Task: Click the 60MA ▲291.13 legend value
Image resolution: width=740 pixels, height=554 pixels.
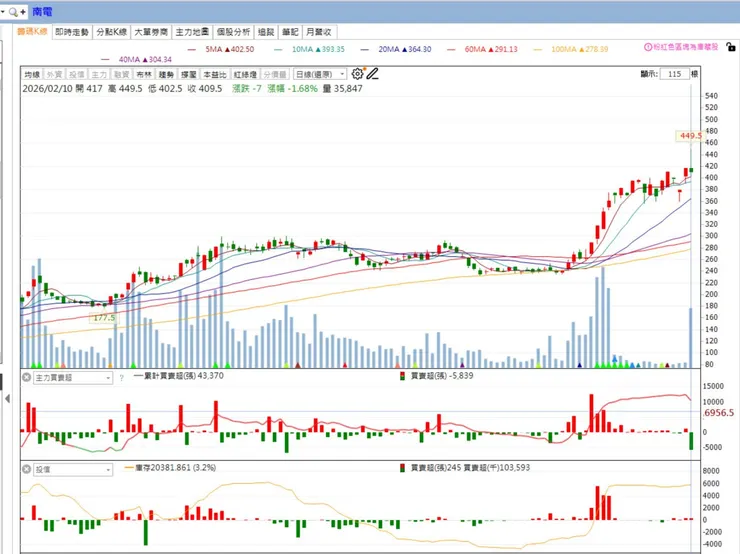Action: (x=491, y=49)
